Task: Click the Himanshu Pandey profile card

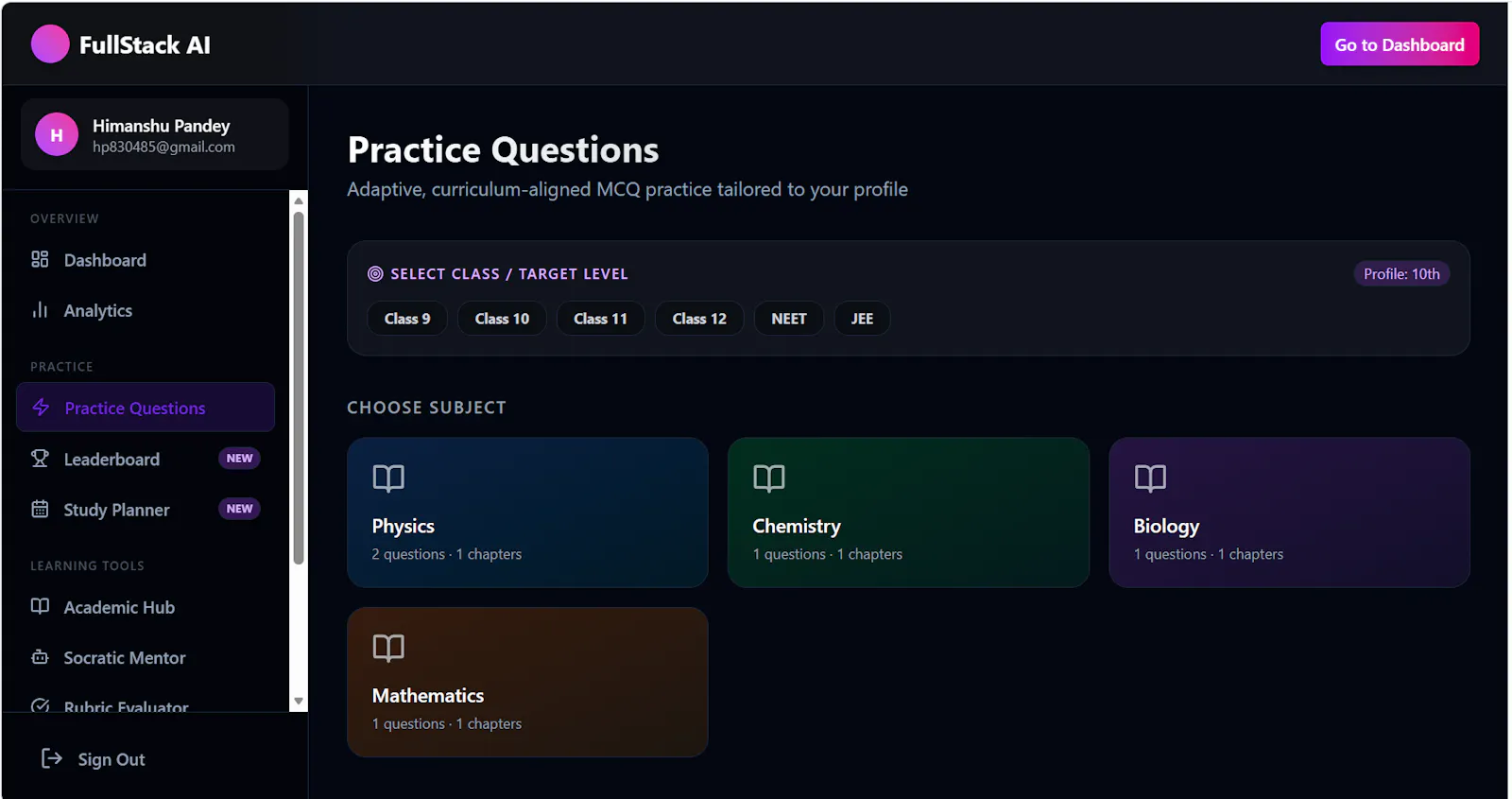Action: 155,135
